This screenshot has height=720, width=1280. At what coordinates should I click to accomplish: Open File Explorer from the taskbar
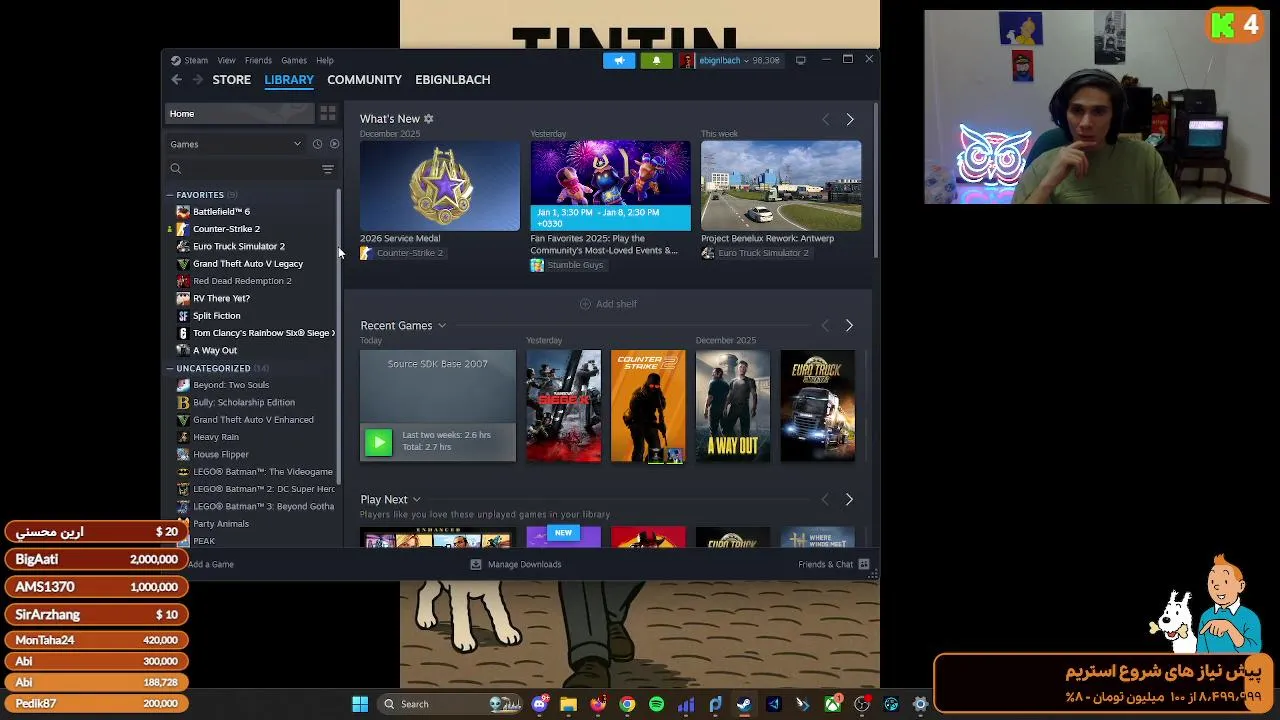point(568,704)
